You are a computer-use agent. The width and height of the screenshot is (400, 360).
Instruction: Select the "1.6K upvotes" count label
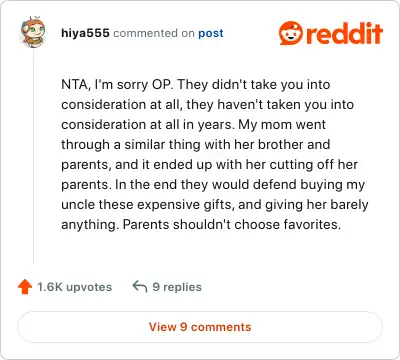pos(74,287)
